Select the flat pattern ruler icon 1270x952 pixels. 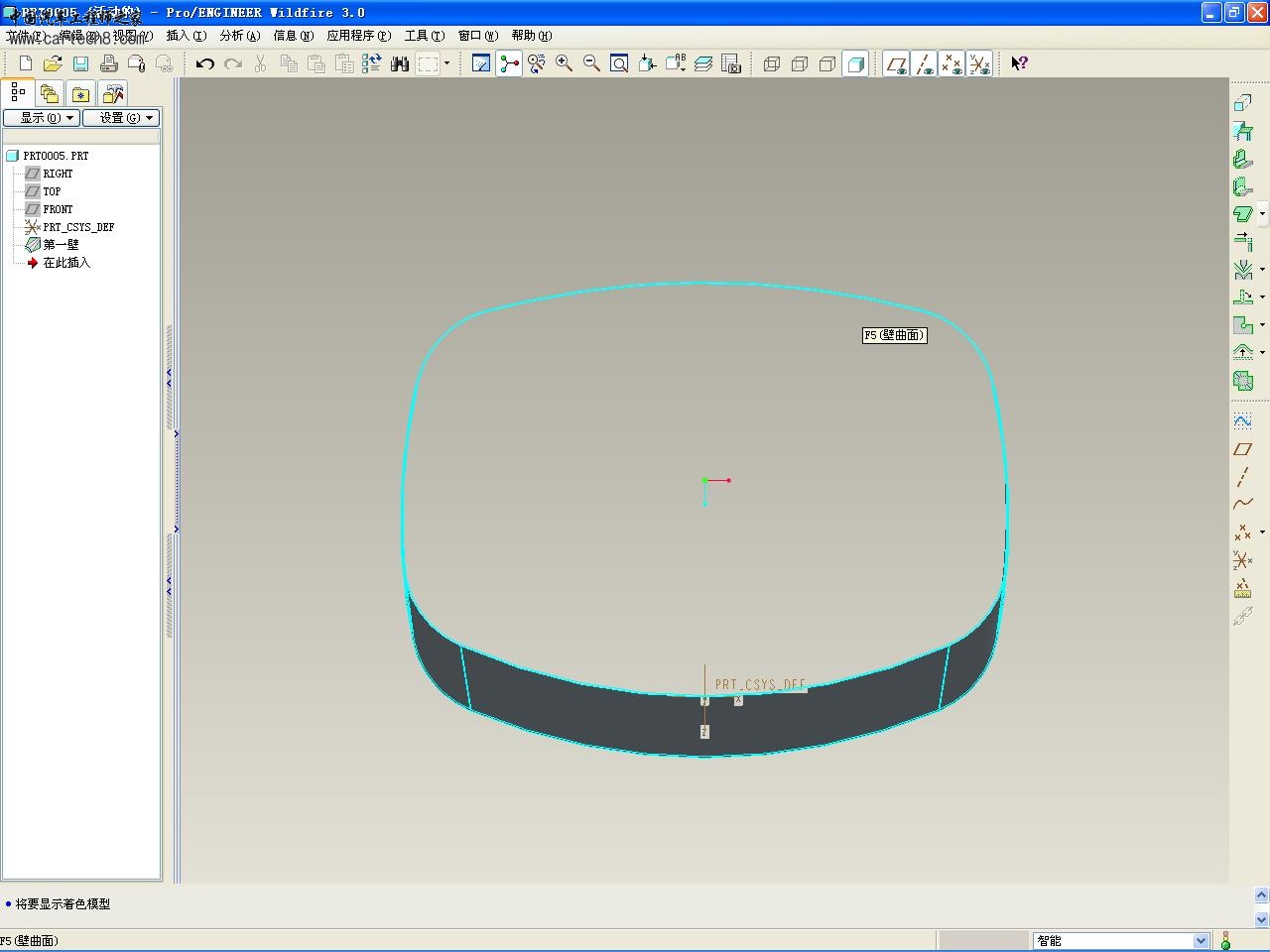coord(1242,588)
